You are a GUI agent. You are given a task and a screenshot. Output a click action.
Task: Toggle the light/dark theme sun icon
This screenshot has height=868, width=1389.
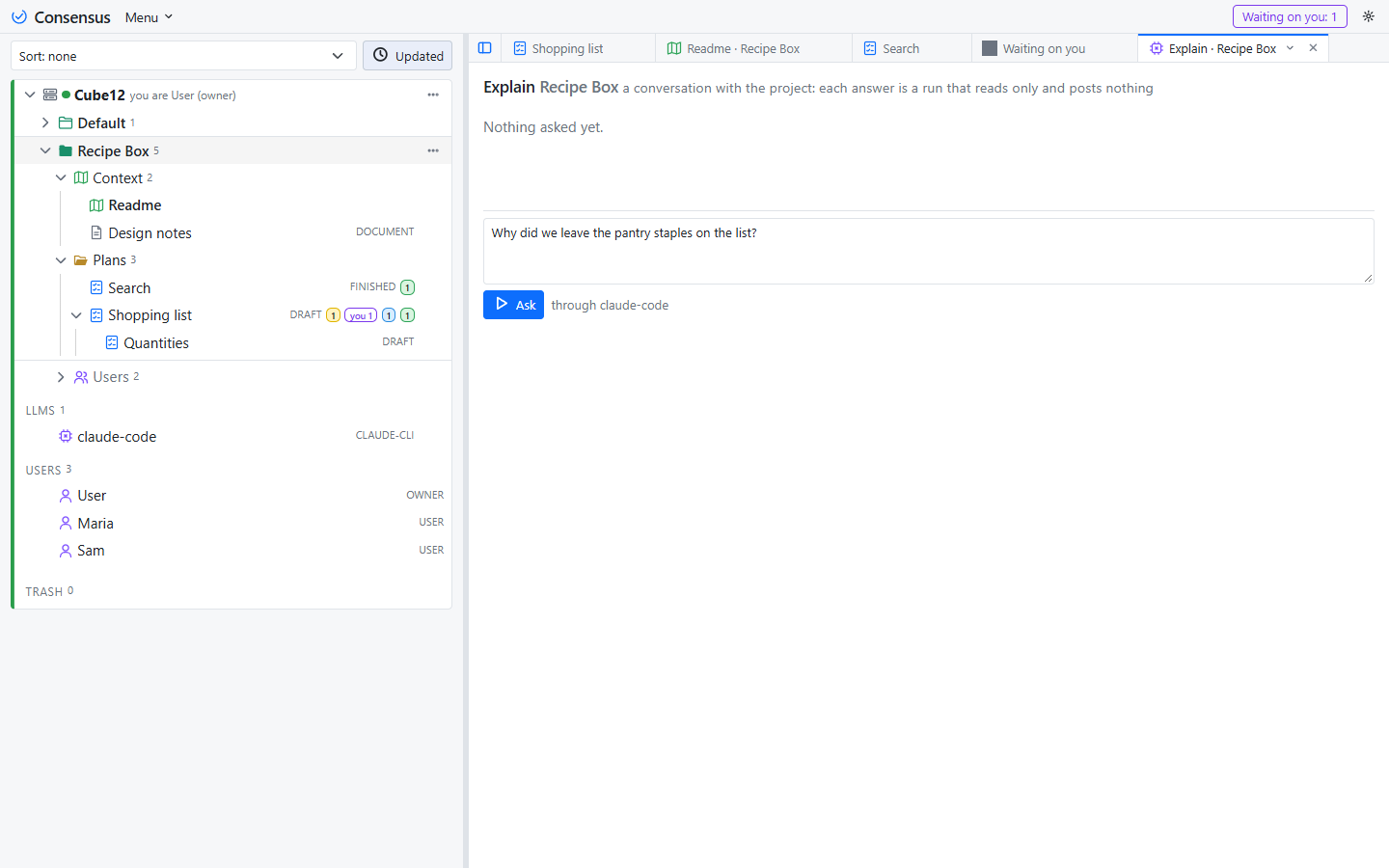tap(1368, 16)
